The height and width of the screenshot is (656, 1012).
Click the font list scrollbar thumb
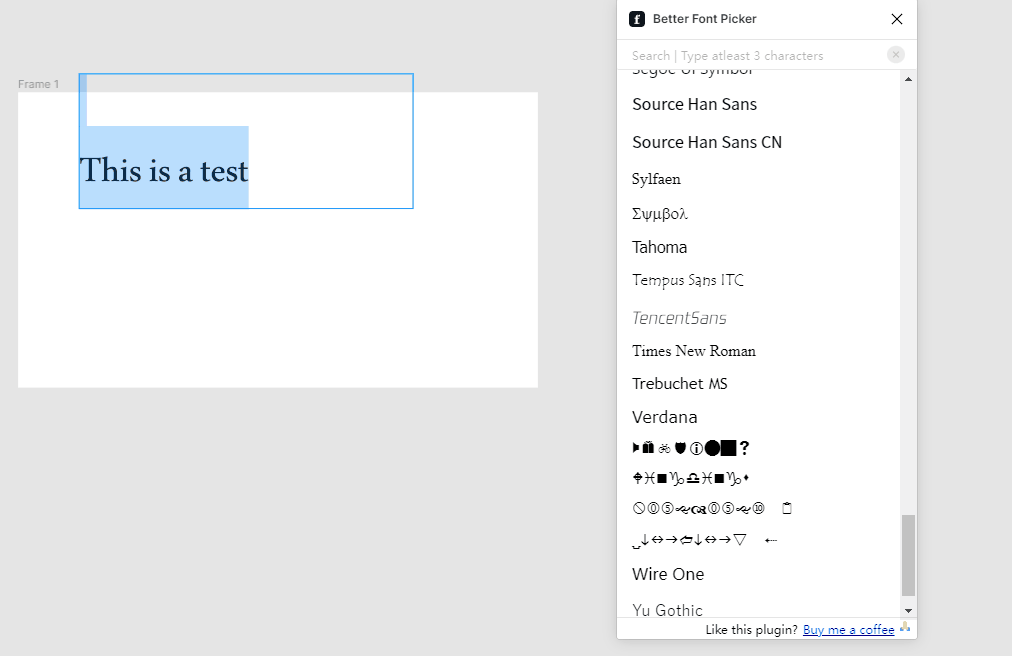point(908,555)
